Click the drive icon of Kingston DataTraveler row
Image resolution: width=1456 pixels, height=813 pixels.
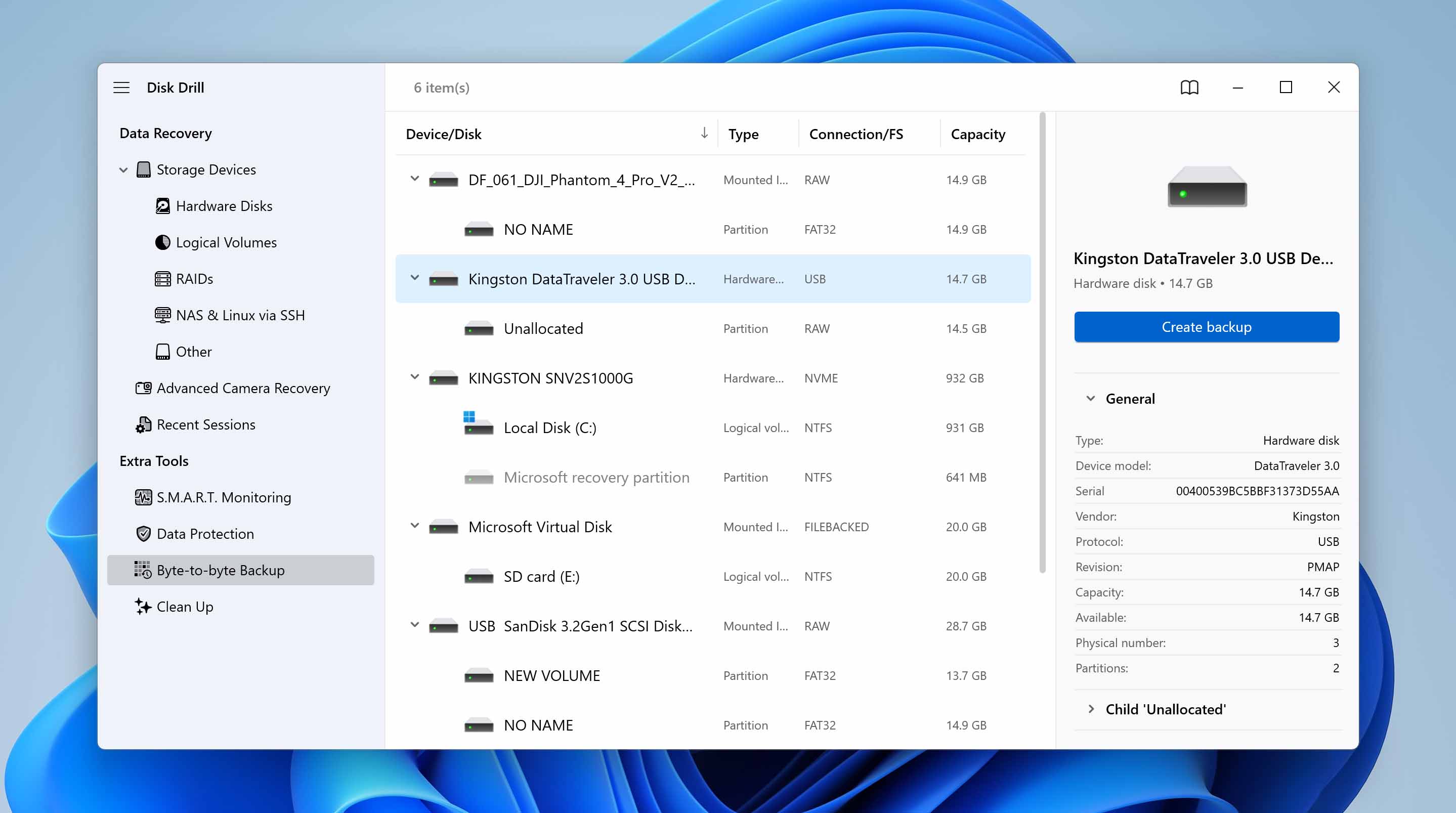point(444,279)
